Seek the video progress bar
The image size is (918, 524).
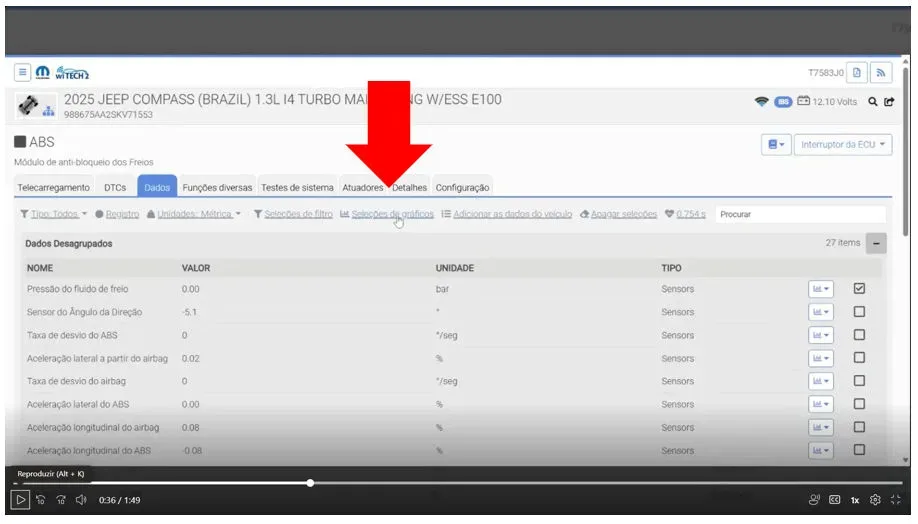coord(458,484)
